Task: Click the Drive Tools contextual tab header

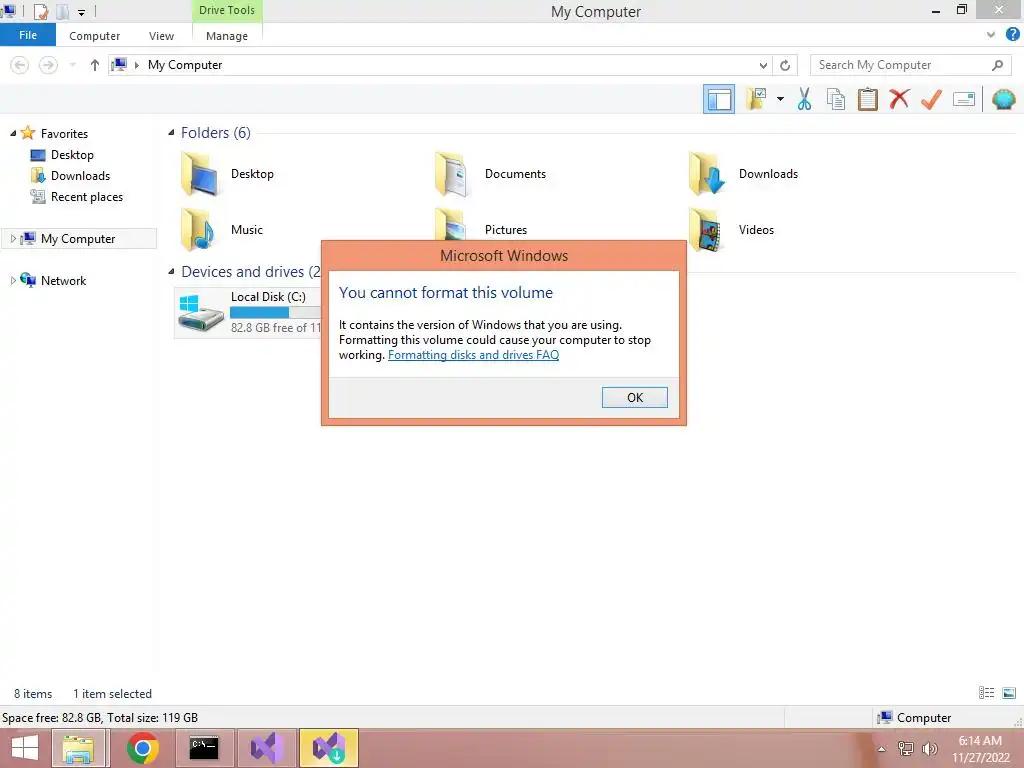Action: [x=227, y=10]
